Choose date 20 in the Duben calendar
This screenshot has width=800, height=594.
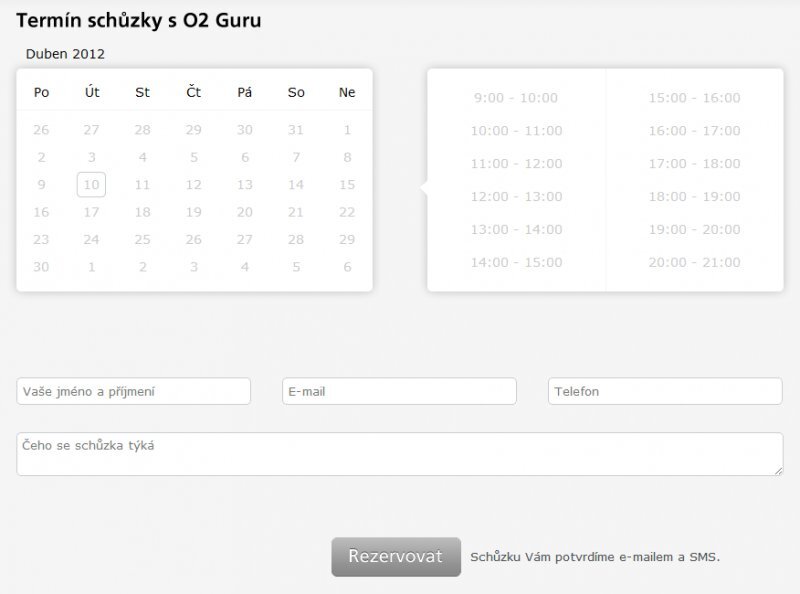click(245, 212)
